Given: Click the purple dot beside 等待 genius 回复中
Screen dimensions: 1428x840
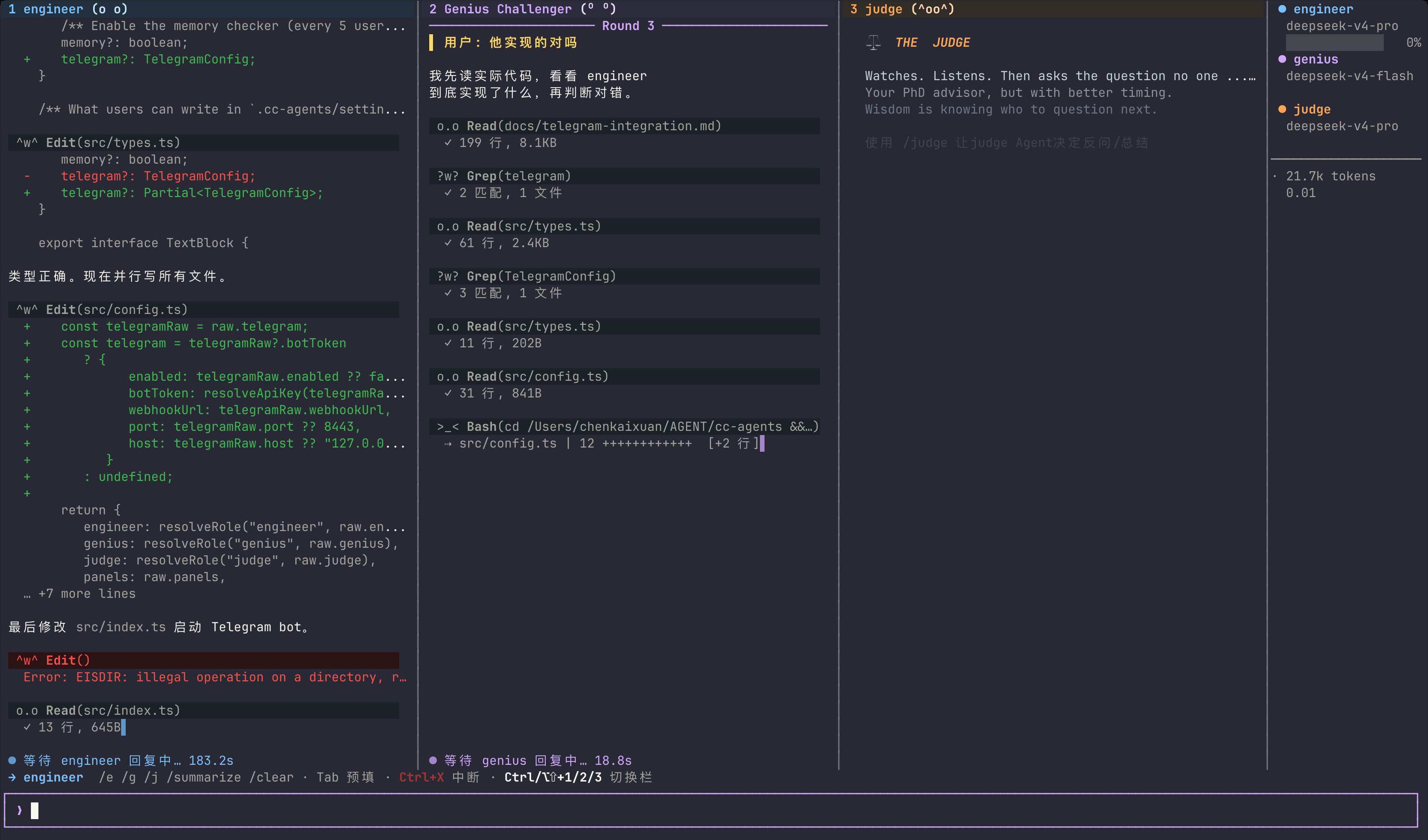Looking at the screenshot, I should click(433, 760).
